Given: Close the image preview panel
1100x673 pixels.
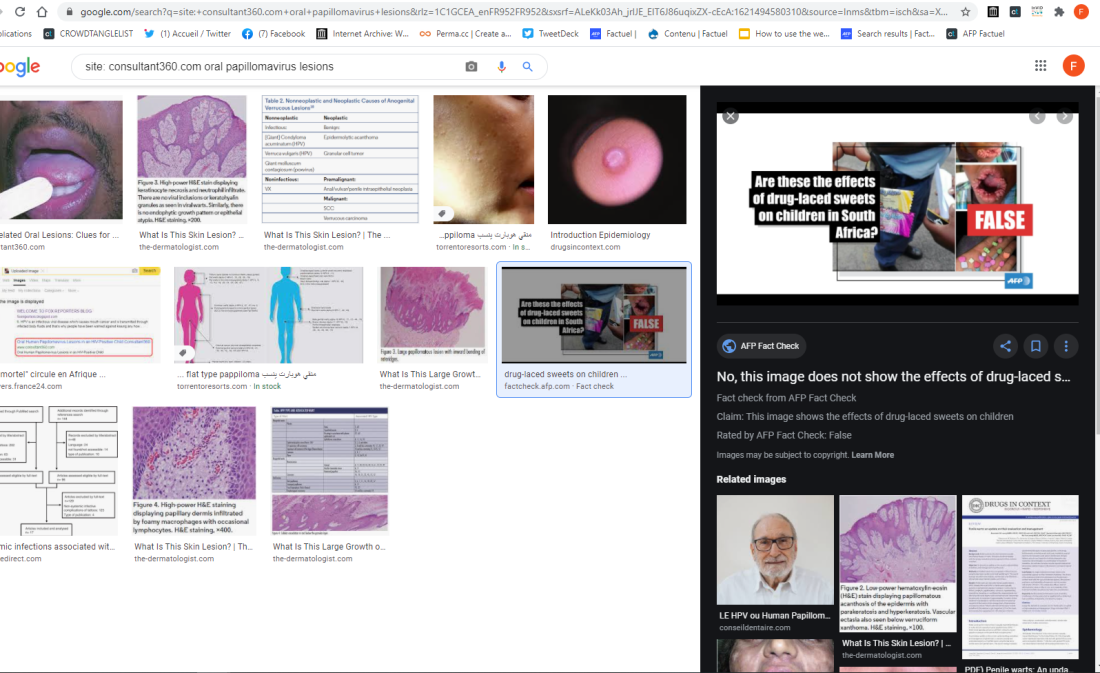Looking at the screenshot, I should (x=730, y=116).
